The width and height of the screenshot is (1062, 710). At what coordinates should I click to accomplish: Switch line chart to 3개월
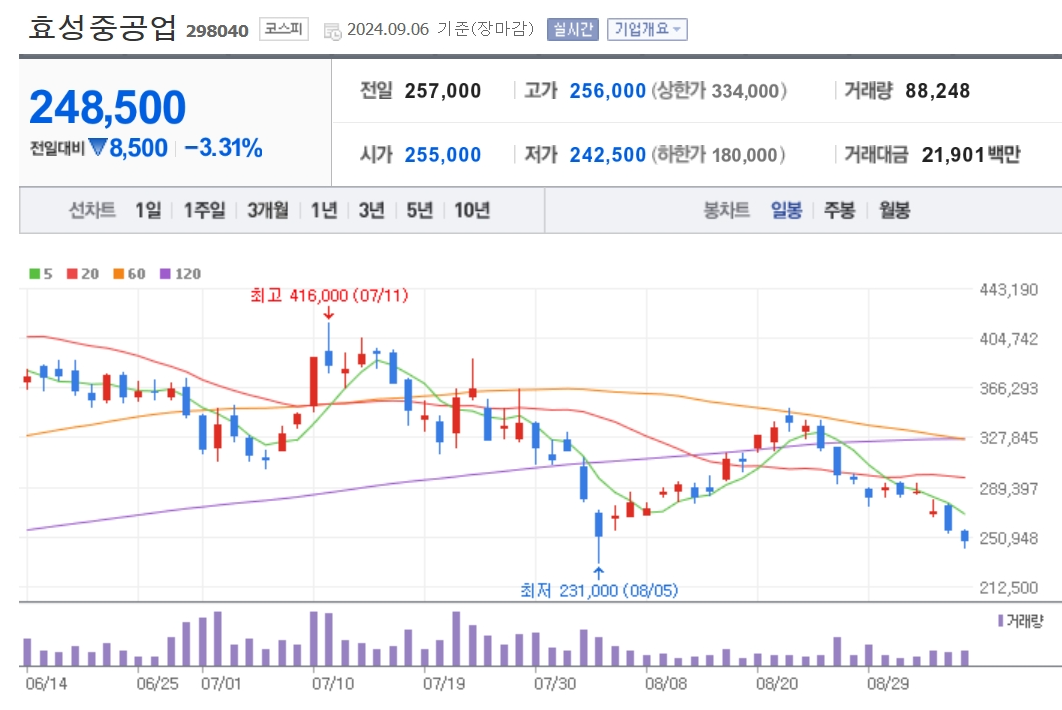(x=268, y=210)
